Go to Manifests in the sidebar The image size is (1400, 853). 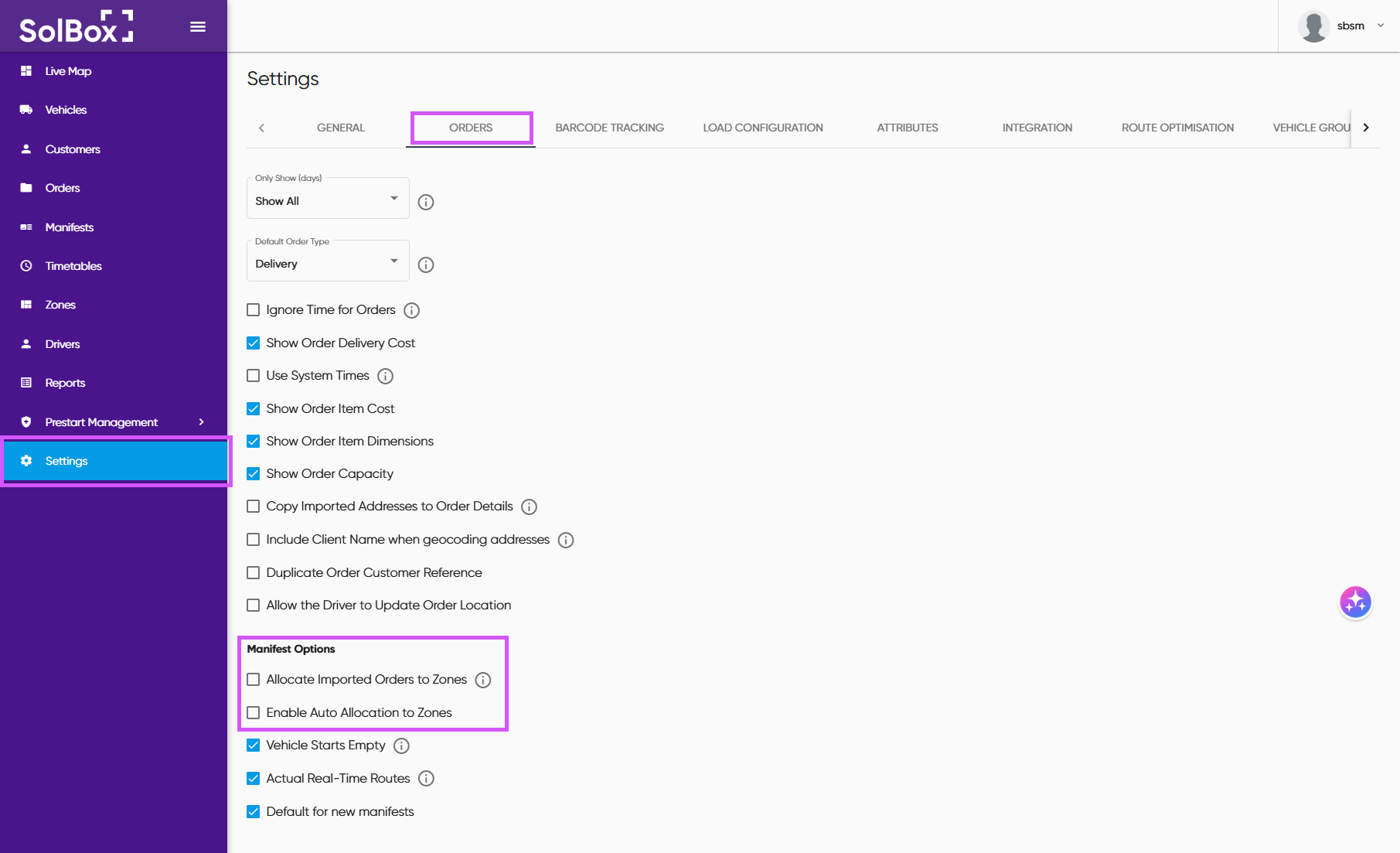click(x=69, y=227)
